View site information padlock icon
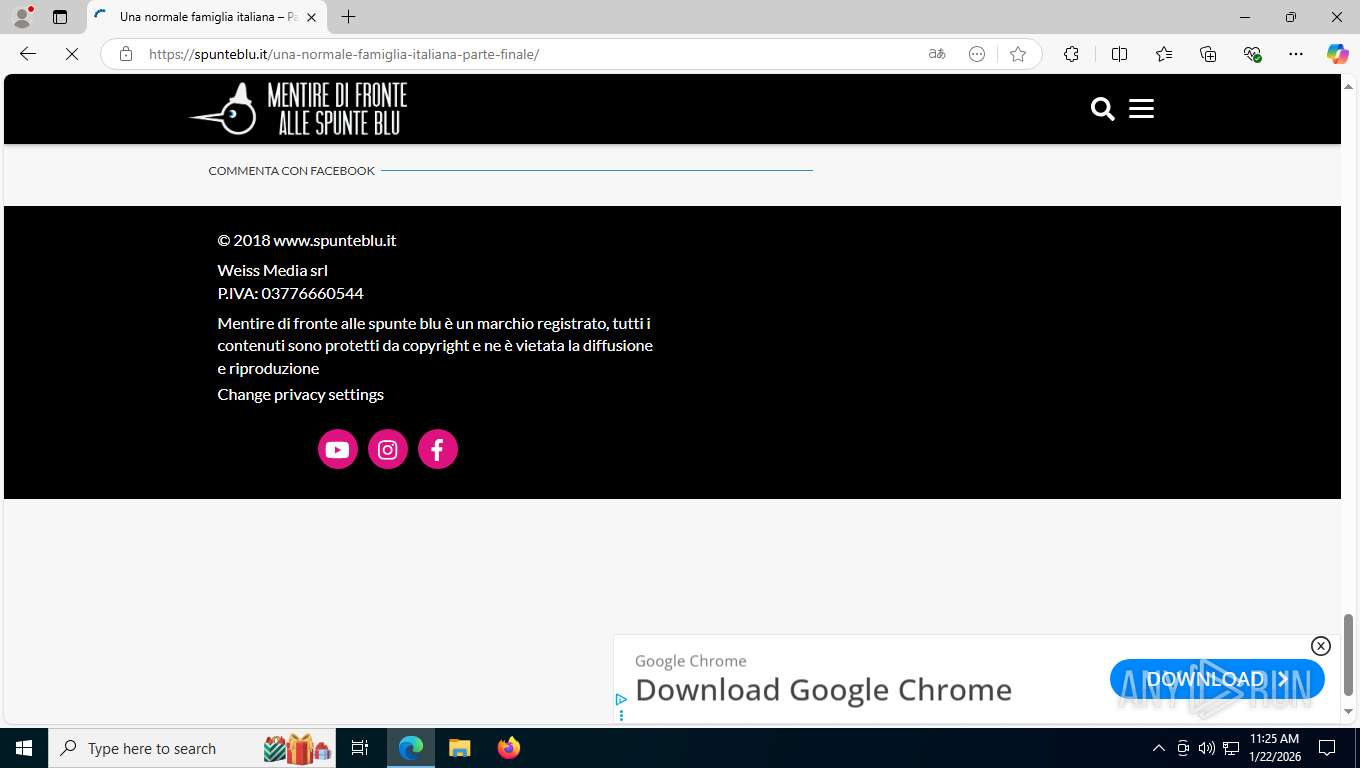This screenshot has width=1360, height=768. [x=126, y=54]
